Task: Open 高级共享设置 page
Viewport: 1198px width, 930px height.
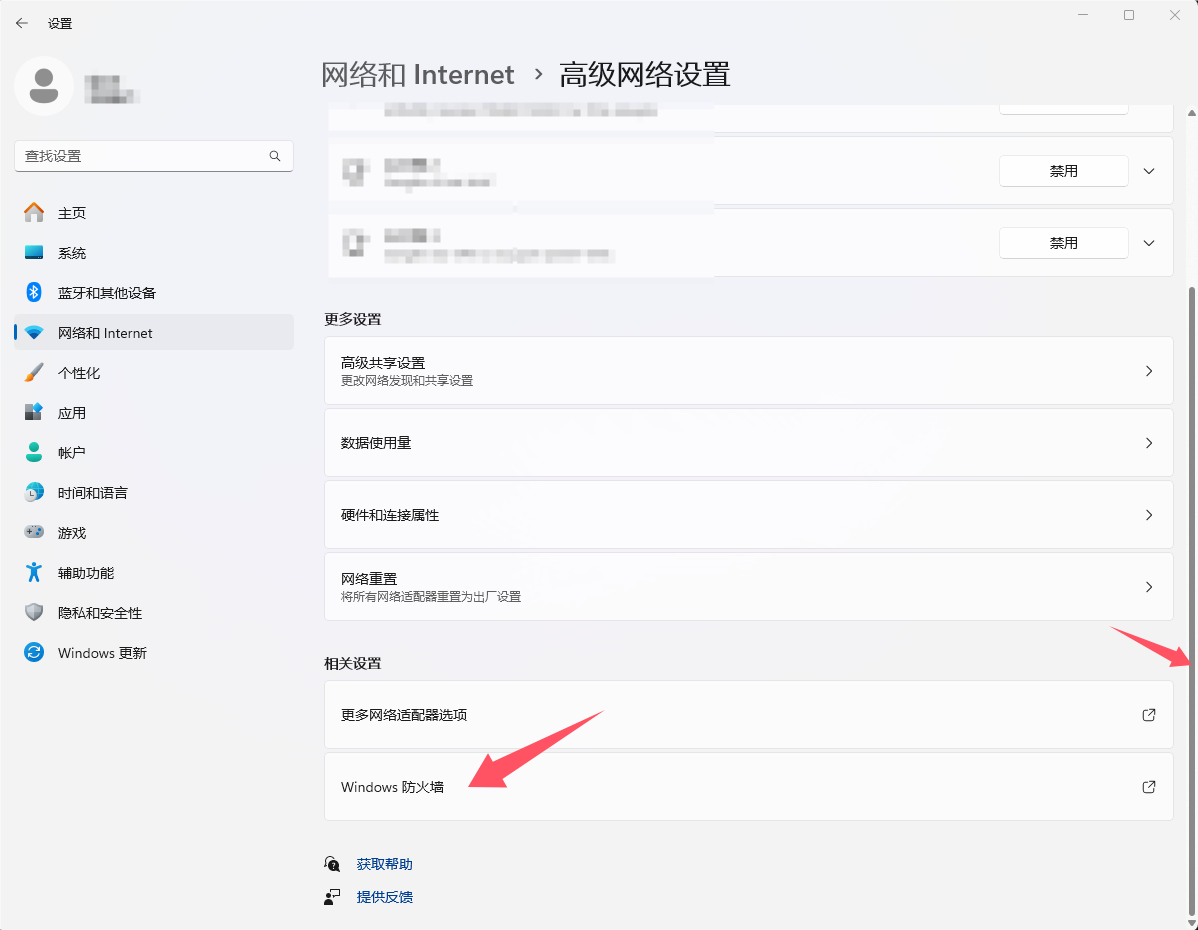Action: coord(749,371)
